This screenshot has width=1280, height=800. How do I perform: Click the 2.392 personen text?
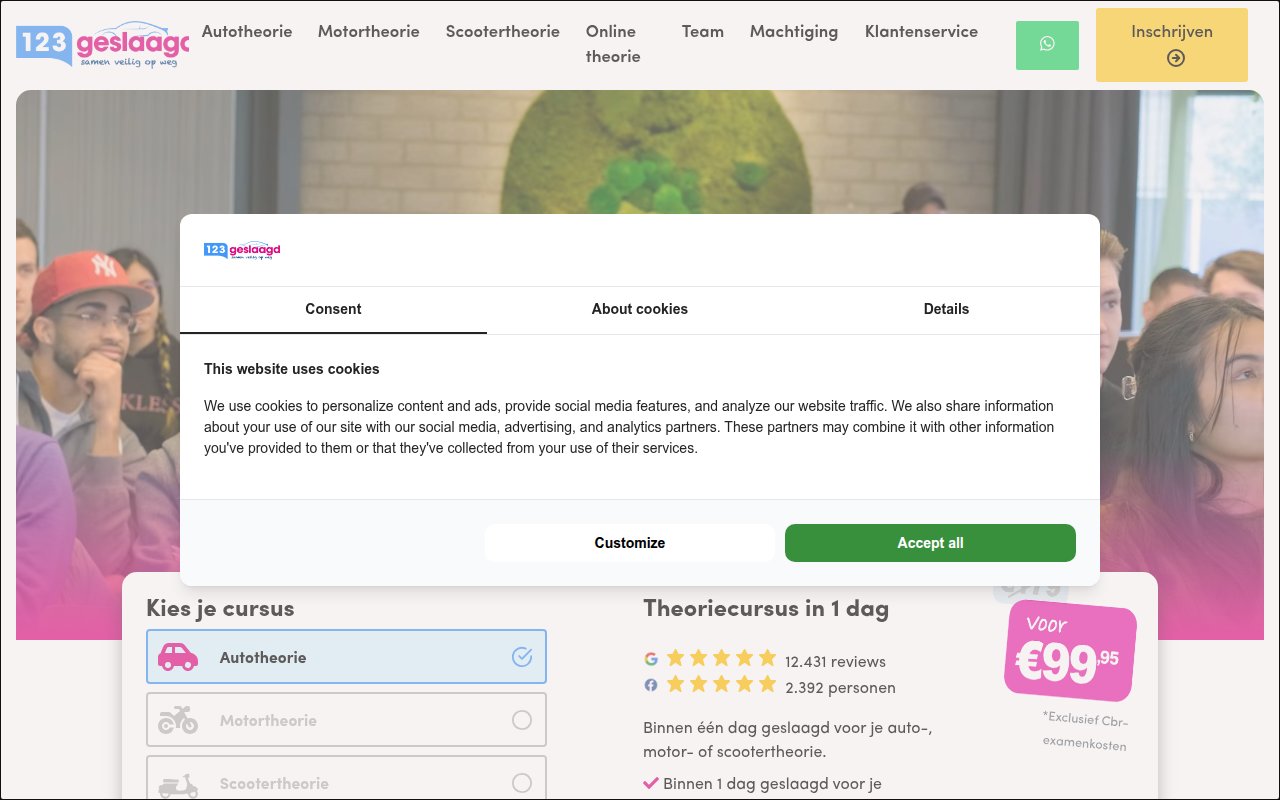tap(840, 687)
